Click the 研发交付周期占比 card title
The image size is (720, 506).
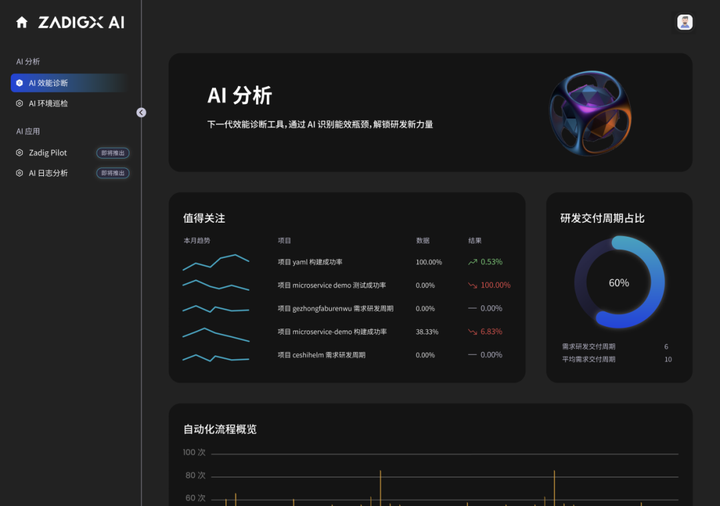602,218
